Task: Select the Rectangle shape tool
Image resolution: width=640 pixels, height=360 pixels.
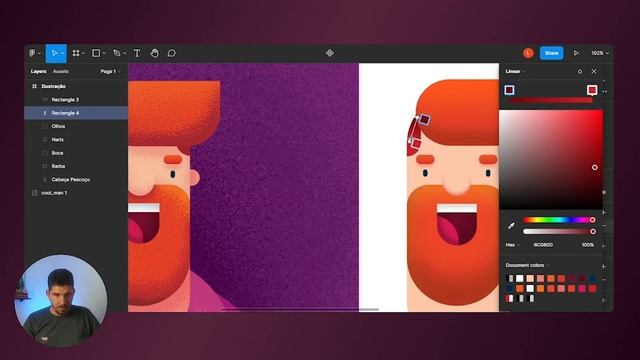Action: click(x=96, y=53)
